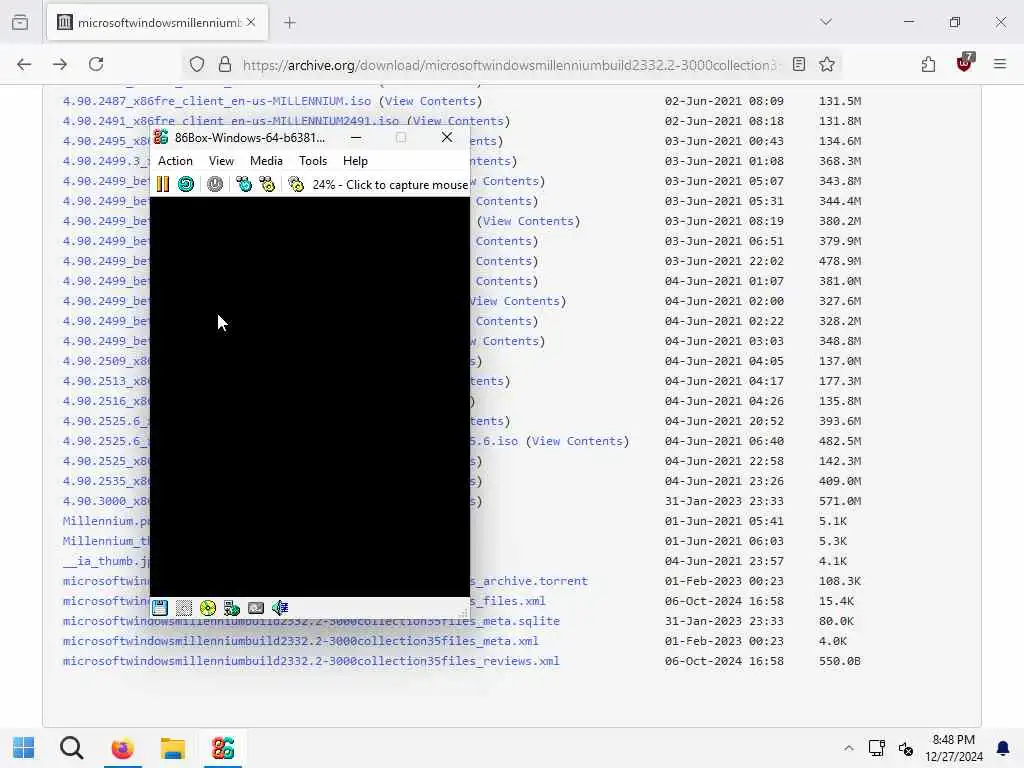Click the black 86Box emulator display

click(310, 397)
